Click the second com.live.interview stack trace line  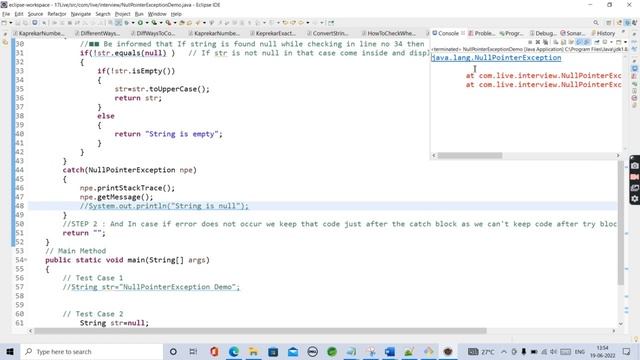pos(544,84)
